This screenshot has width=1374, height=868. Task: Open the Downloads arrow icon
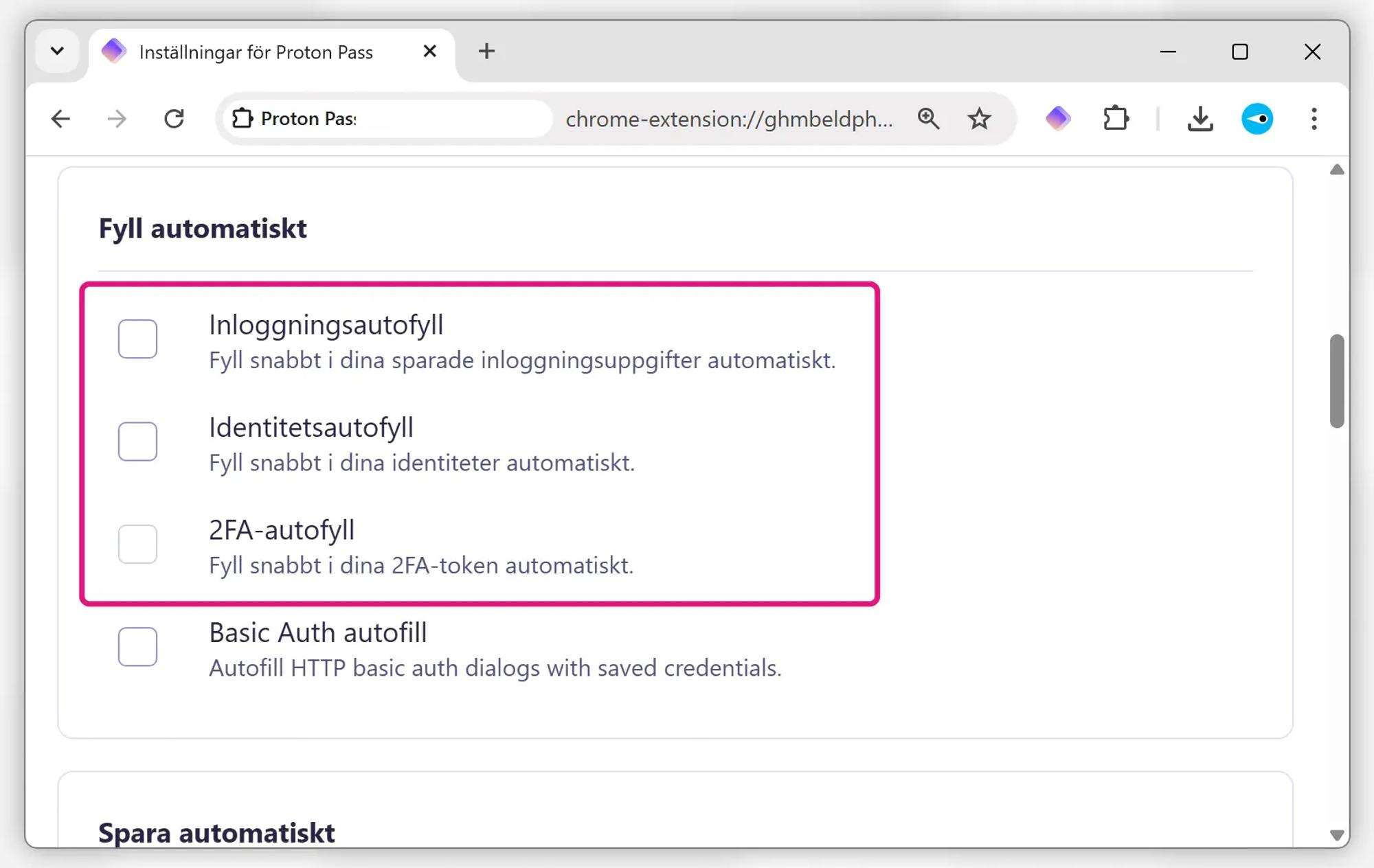coord(1200,119)
